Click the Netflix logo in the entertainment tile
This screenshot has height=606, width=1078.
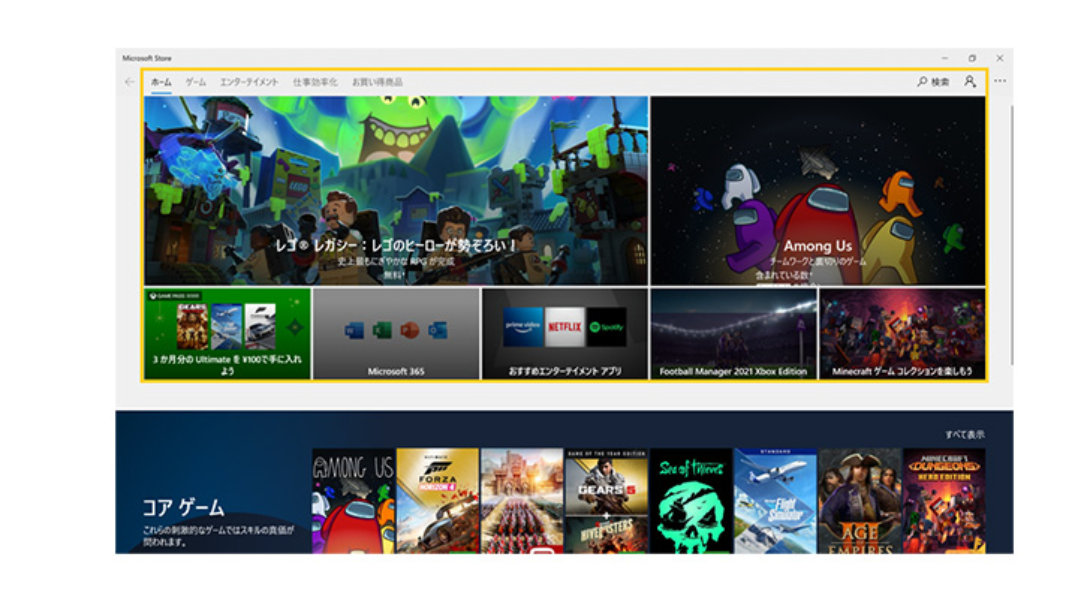tap(564, 327)
